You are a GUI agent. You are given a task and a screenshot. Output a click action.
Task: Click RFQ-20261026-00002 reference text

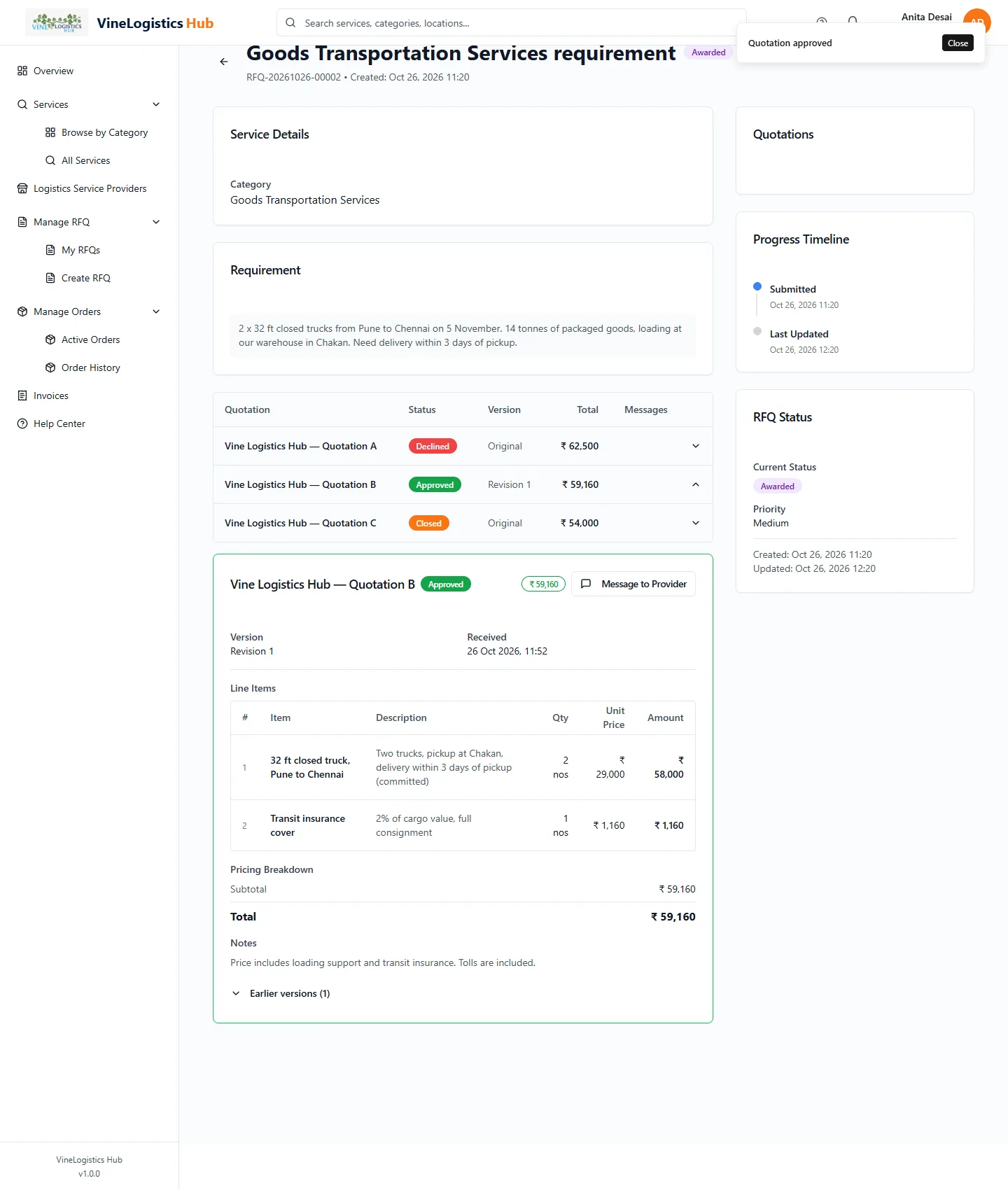[293, 77]
